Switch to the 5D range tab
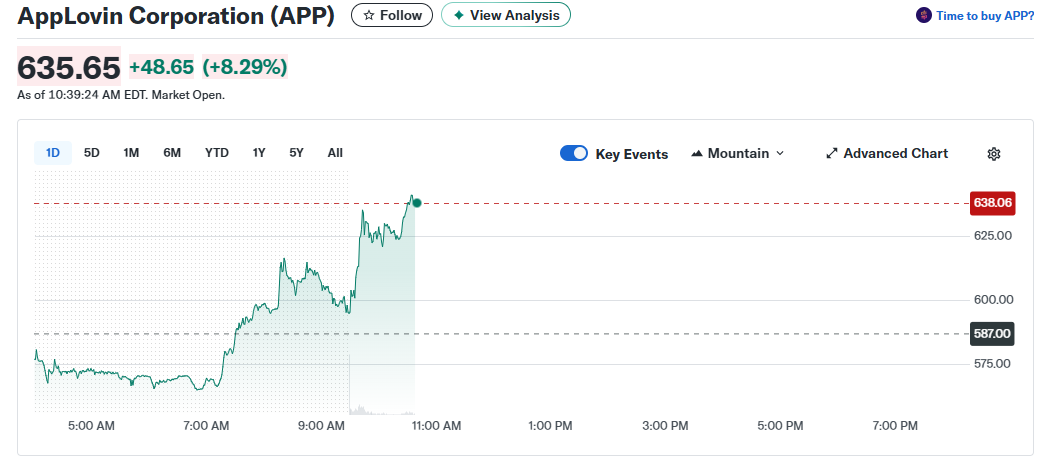This screenshot has width=1043, height=463. pyautogui.click(x=91, y=153)
